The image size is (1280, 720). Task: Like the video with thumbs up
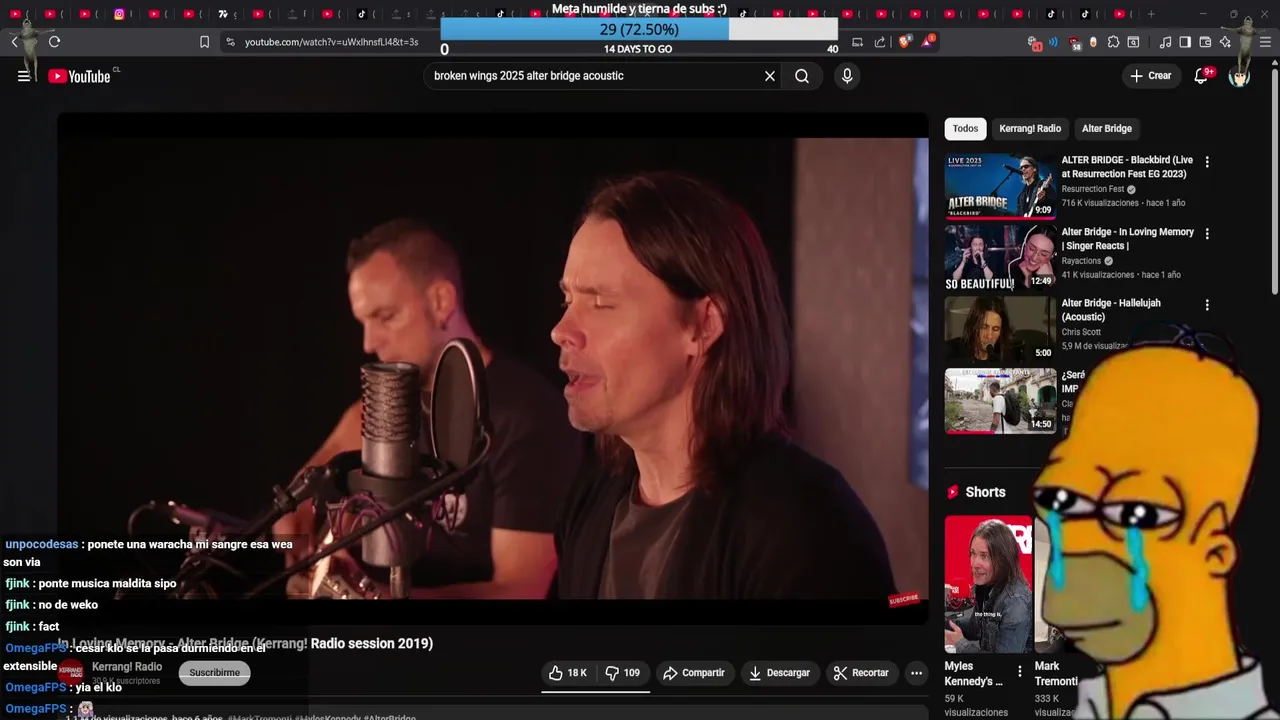[x=568, y=673]
